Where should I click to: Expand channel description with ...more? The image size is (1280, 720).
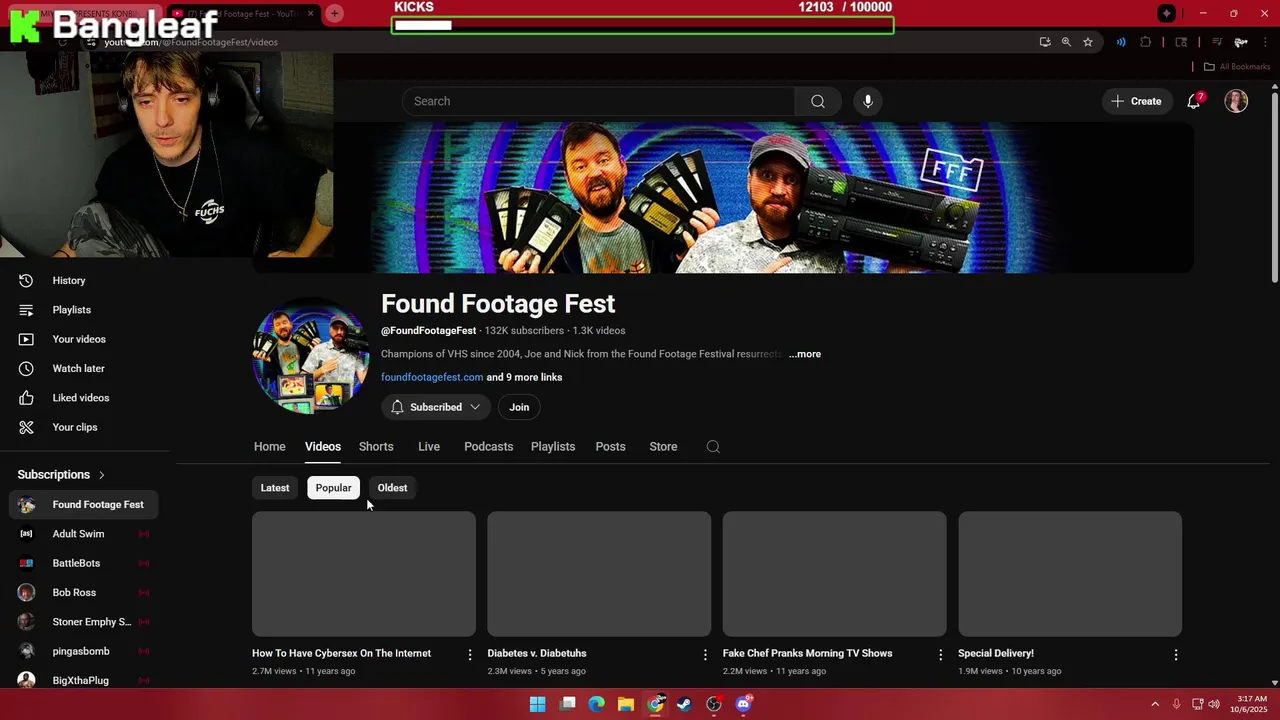[x=804, y=354]
